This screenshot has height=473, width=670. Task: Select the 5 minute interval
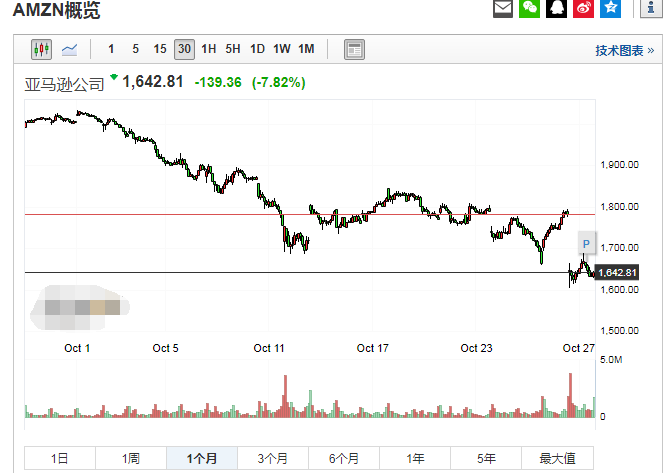[135, 49]
